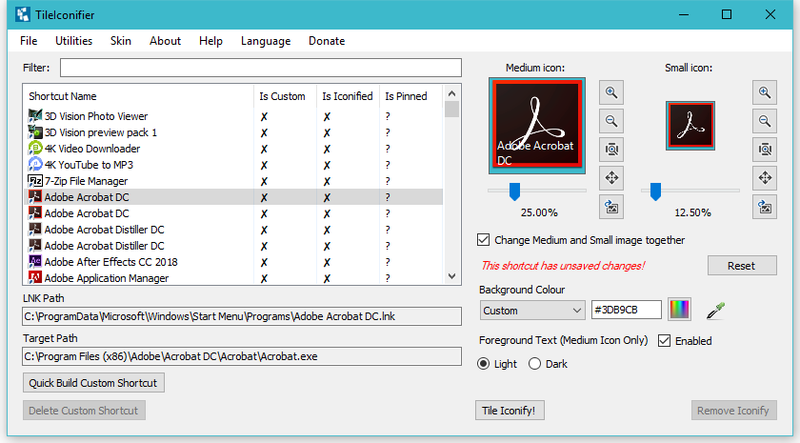Open the Skin menu
800x443 pixels.
[121, 41]
